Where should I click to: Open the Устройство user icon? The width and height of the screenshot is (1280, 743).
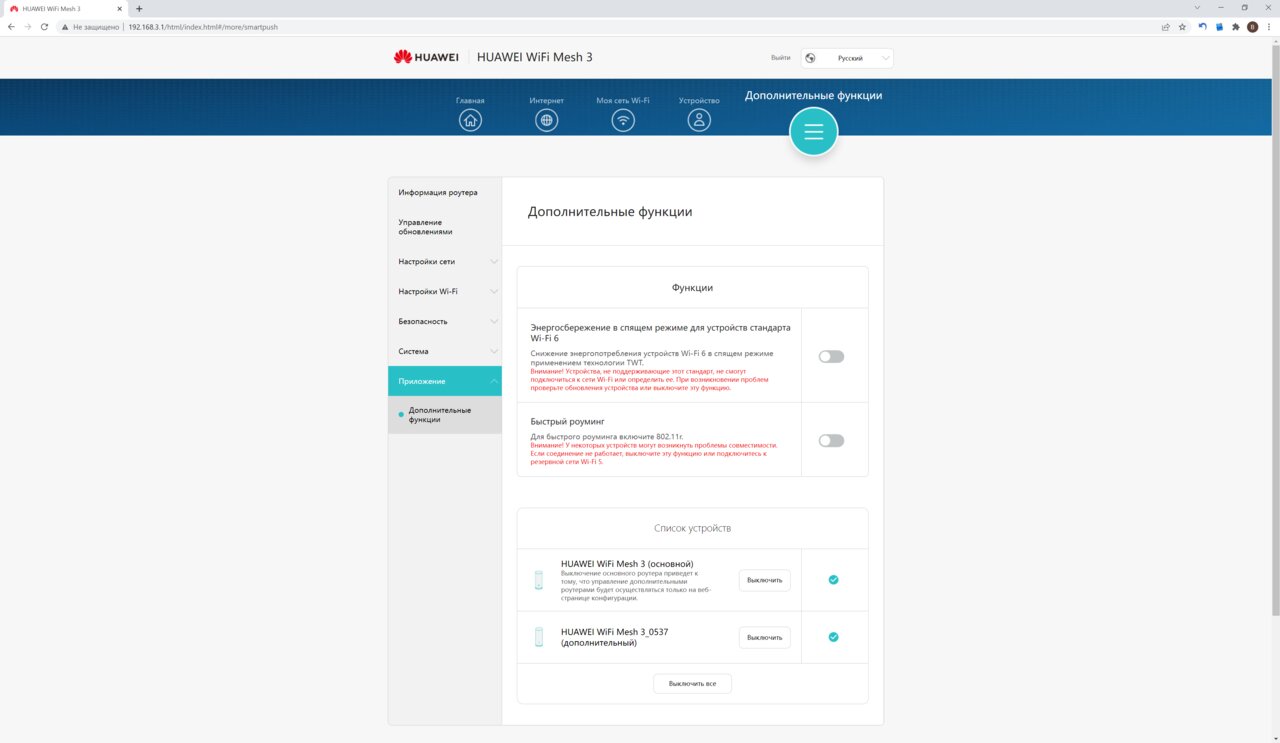pos(699,120)
